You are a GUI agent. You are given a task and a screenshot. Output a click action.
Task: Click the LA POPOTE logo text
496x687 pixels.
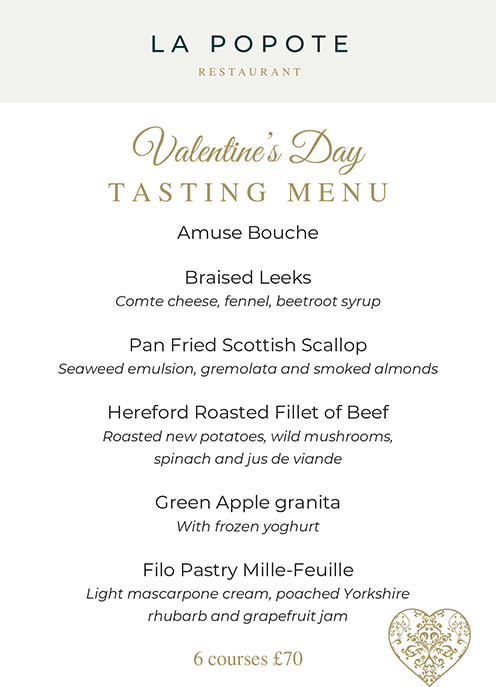pos(250,44)
